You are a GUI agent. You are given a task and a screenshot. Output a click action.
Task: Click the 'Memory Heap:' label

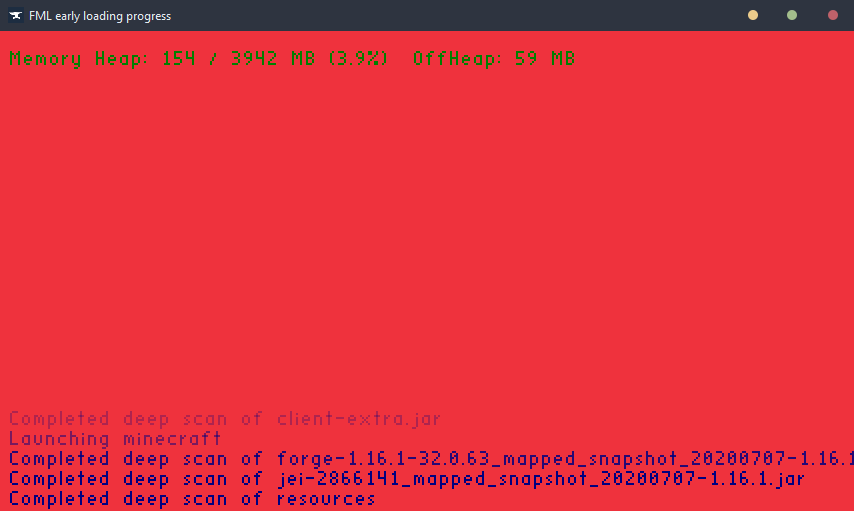tap(78, 58)
